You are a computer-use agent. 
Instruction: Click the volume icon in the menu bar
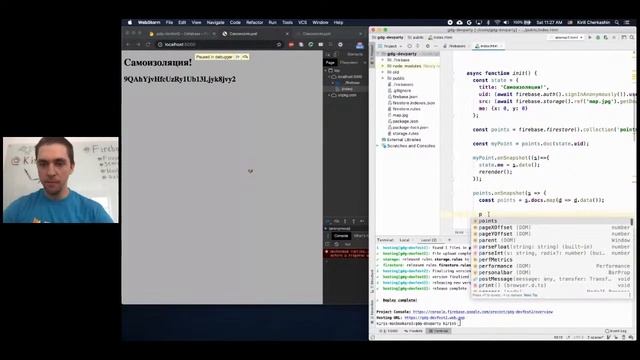506,22
